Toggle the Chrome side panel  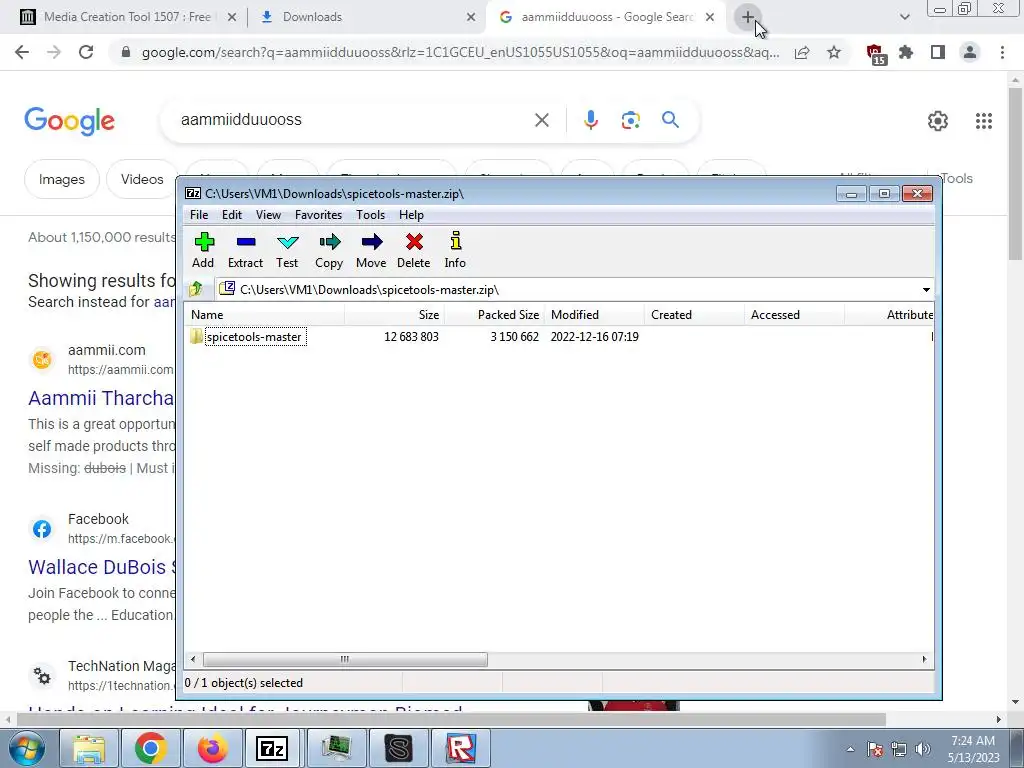(938, 52)
